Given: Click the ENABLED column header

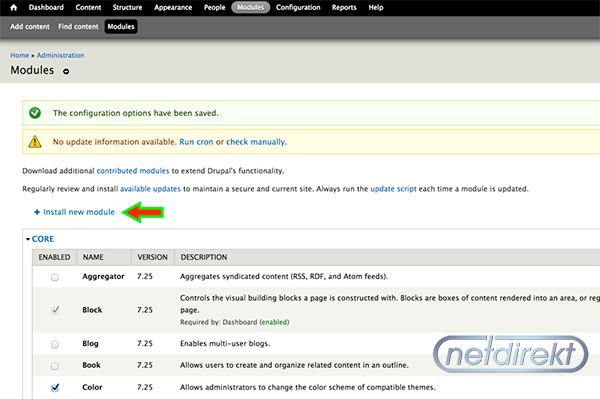Looking at the screenshot, I should pyautogui.click(x=54, y=257).
